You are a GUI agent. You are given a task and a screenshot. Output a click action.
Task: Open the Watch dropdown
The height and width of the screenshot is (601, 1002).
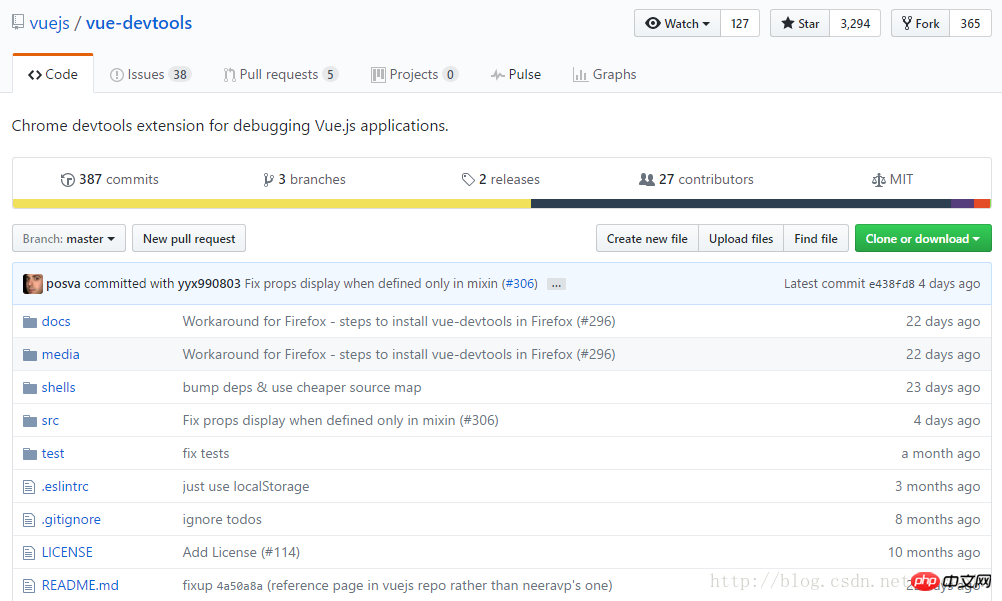tap(677, 24)
